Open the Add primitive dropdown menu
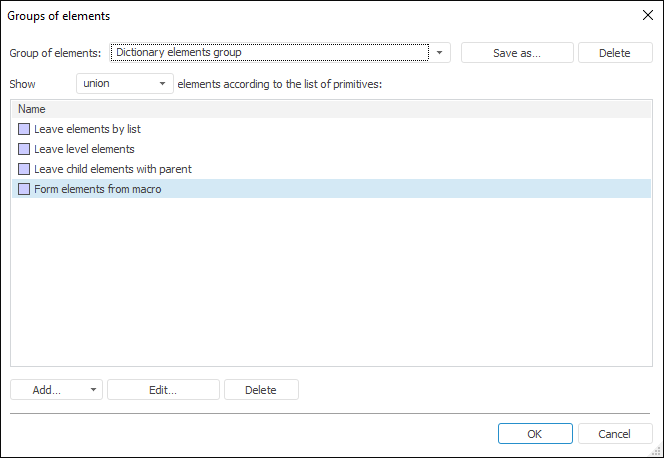 click(x=93, y=390)
